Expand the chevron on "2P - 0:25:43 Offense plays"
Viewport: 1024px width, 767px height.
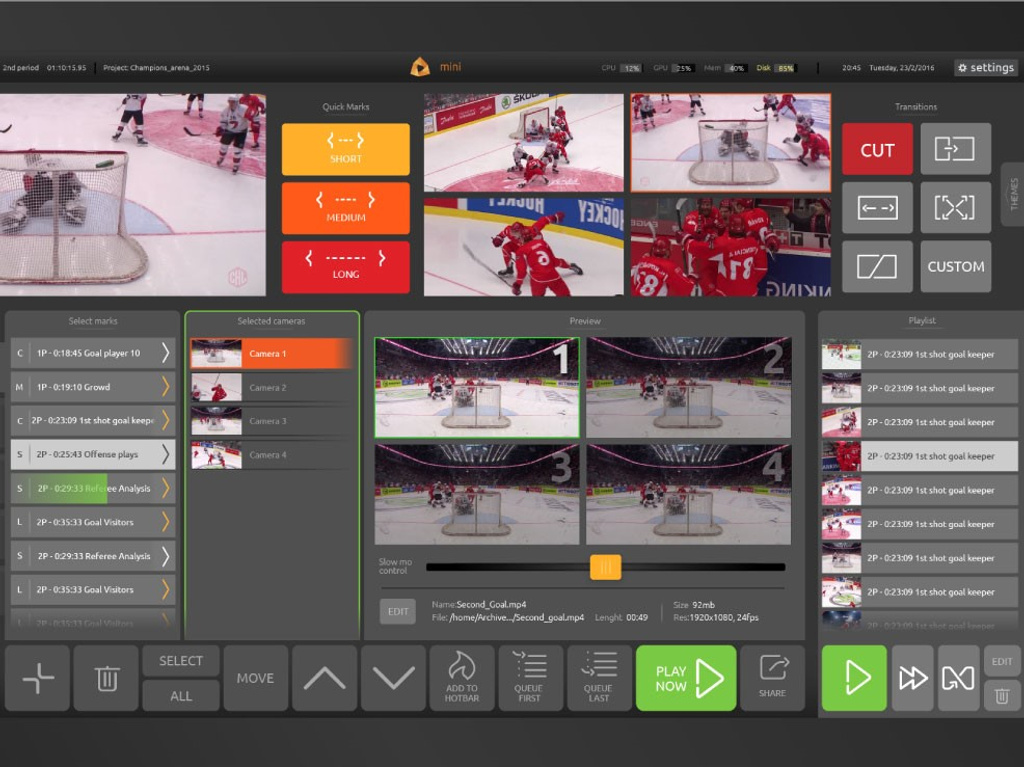coord(166,454)
